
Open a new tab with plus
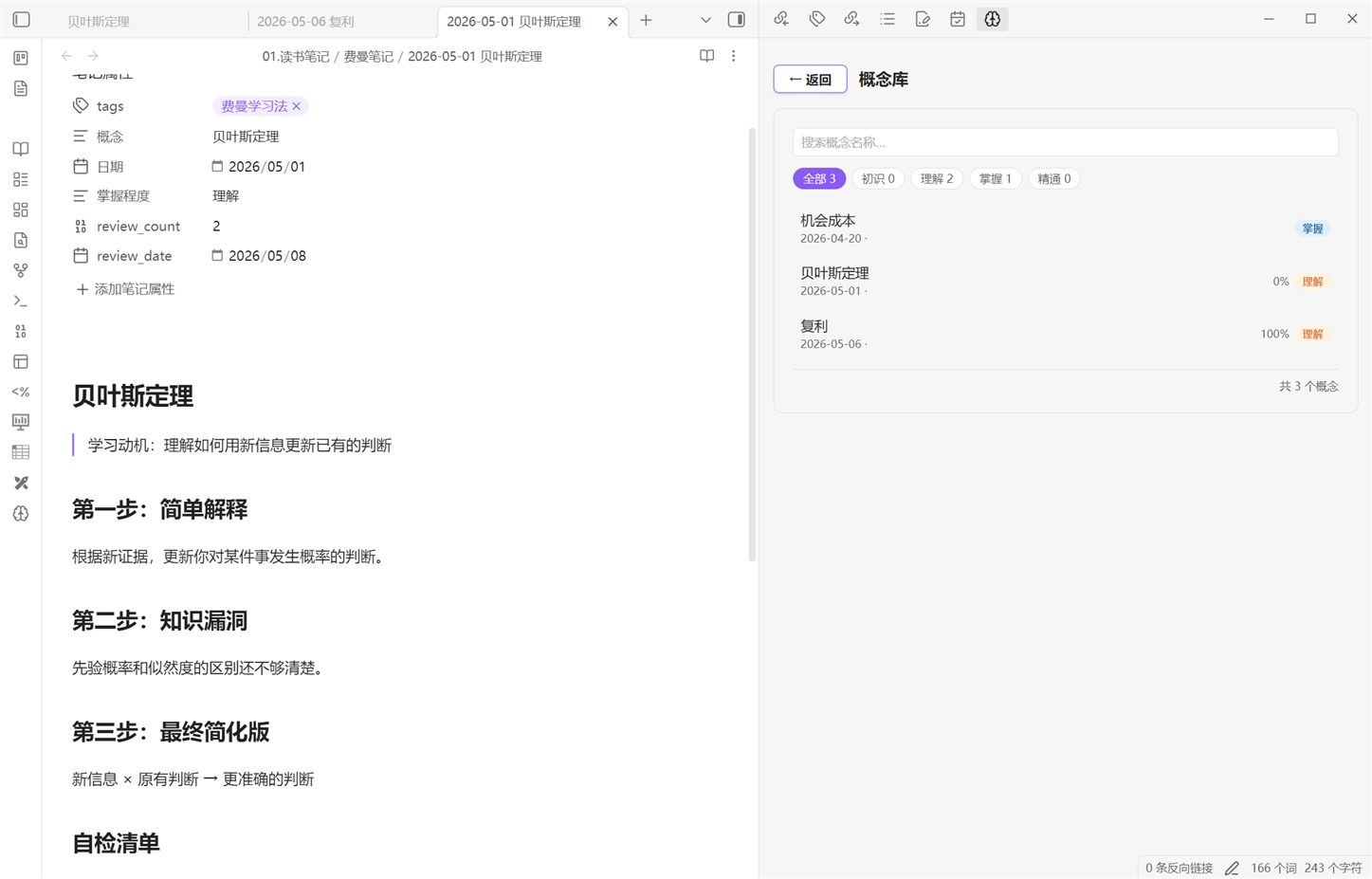pyautogui.click(x=646, y=20)
